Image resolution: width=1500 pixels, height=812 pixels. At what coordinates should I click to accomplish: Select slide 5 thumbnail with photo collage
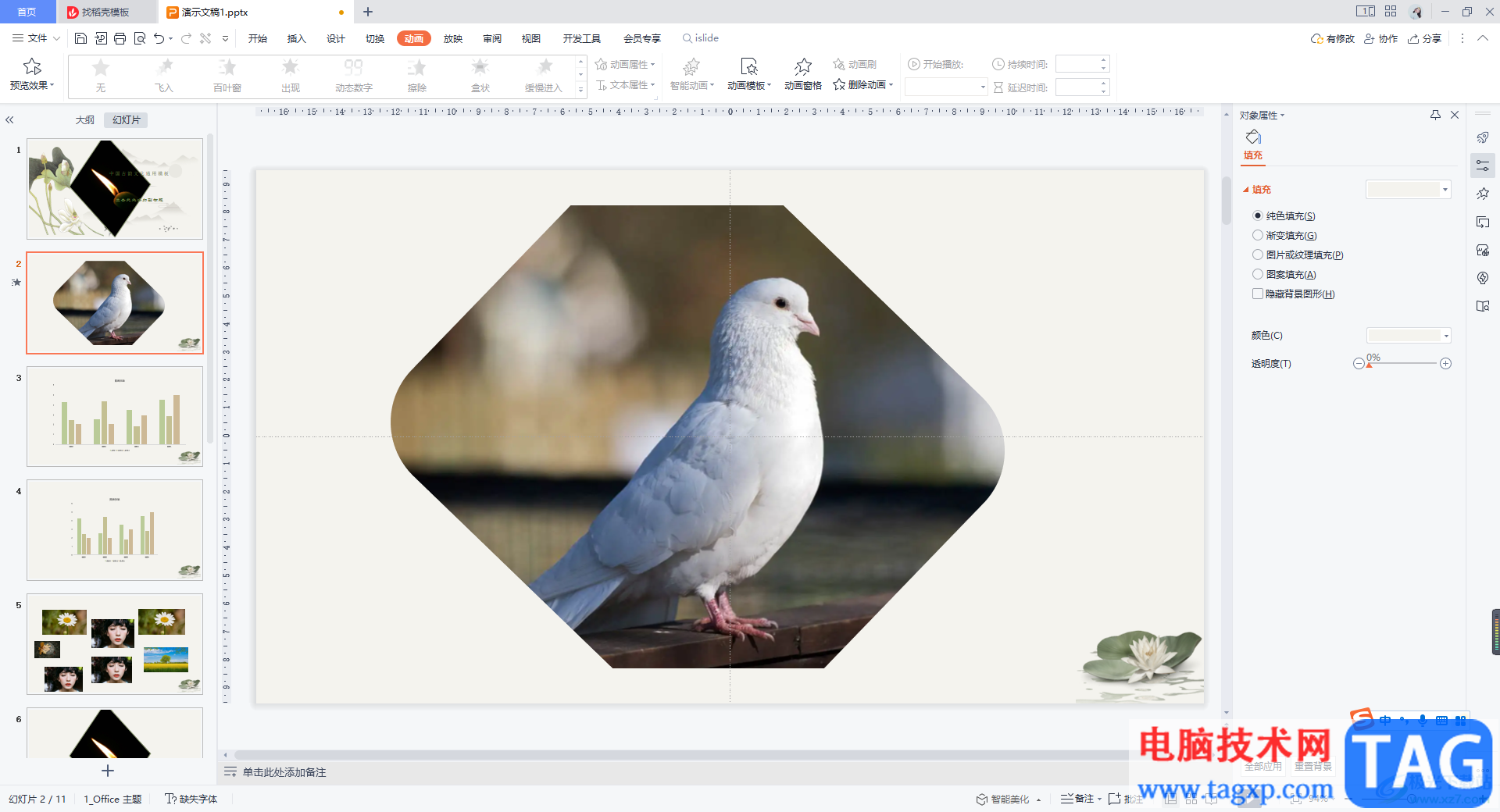115,644
